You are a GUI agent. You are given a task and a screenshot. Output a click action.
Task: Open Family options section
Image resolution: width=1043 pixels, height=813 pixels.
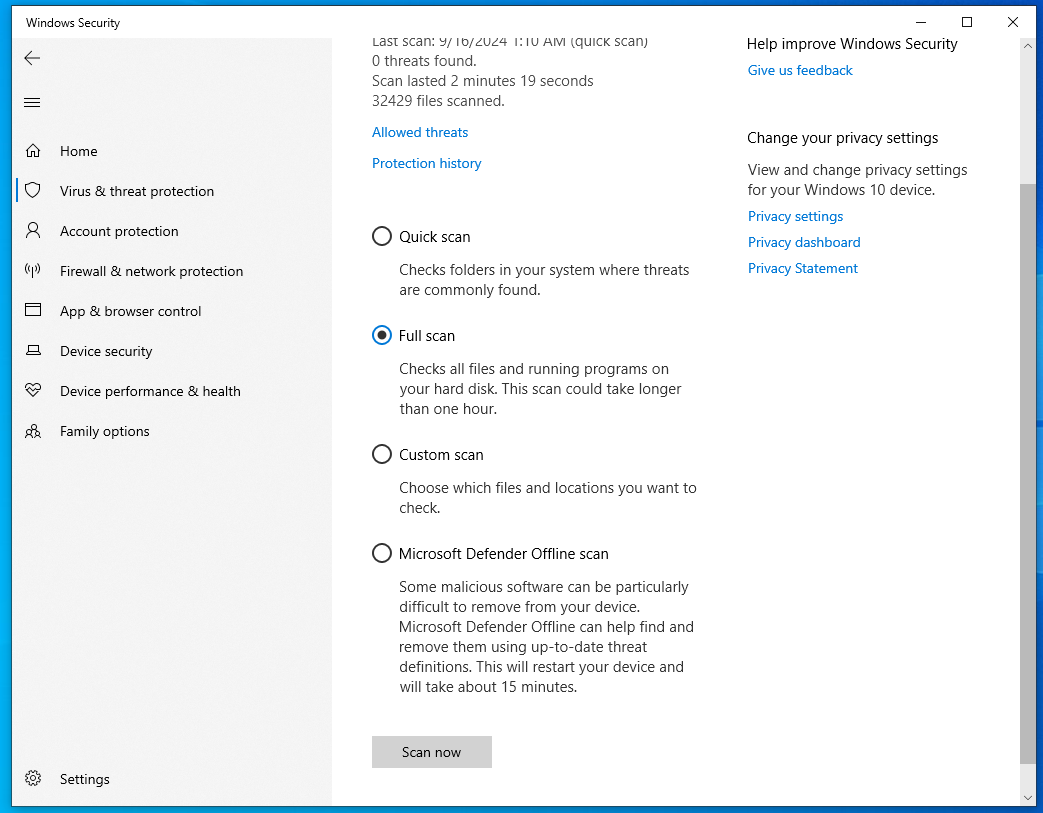pos(104,431)
